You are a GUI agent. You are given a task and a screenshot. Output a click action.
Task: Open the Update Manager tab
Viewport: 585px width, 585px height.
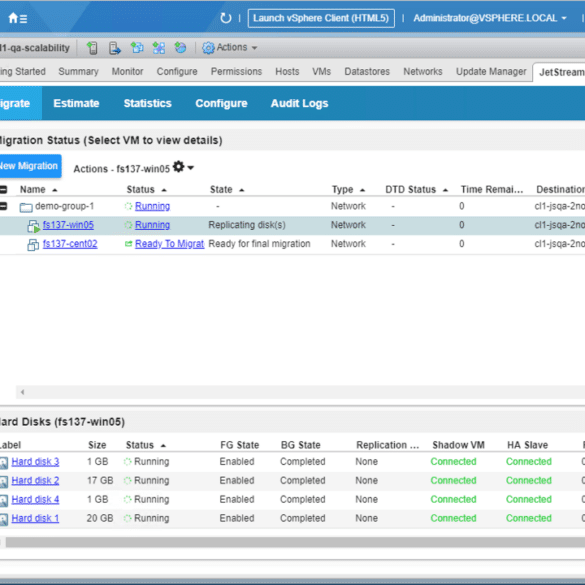(x=491, y=71)
